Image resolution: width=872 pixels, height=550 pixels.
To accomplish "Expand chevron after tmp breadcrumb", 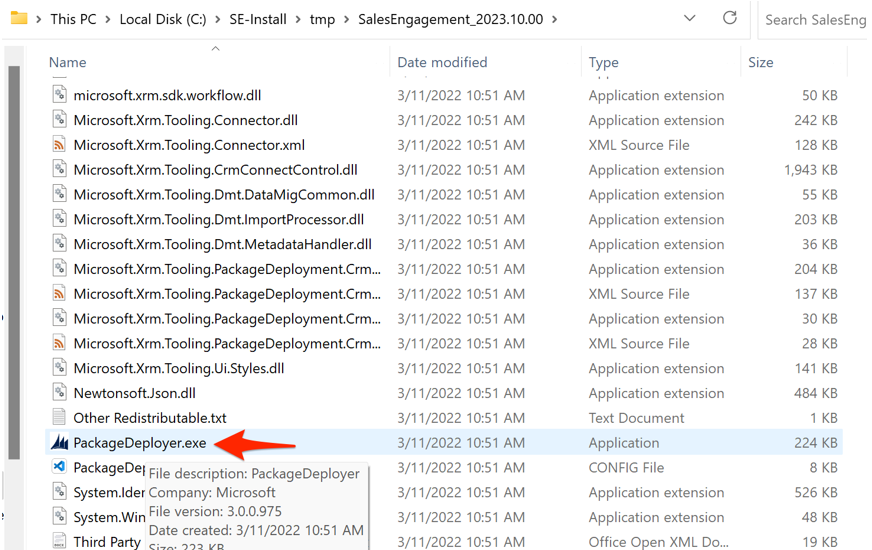I will pos(347,19).
